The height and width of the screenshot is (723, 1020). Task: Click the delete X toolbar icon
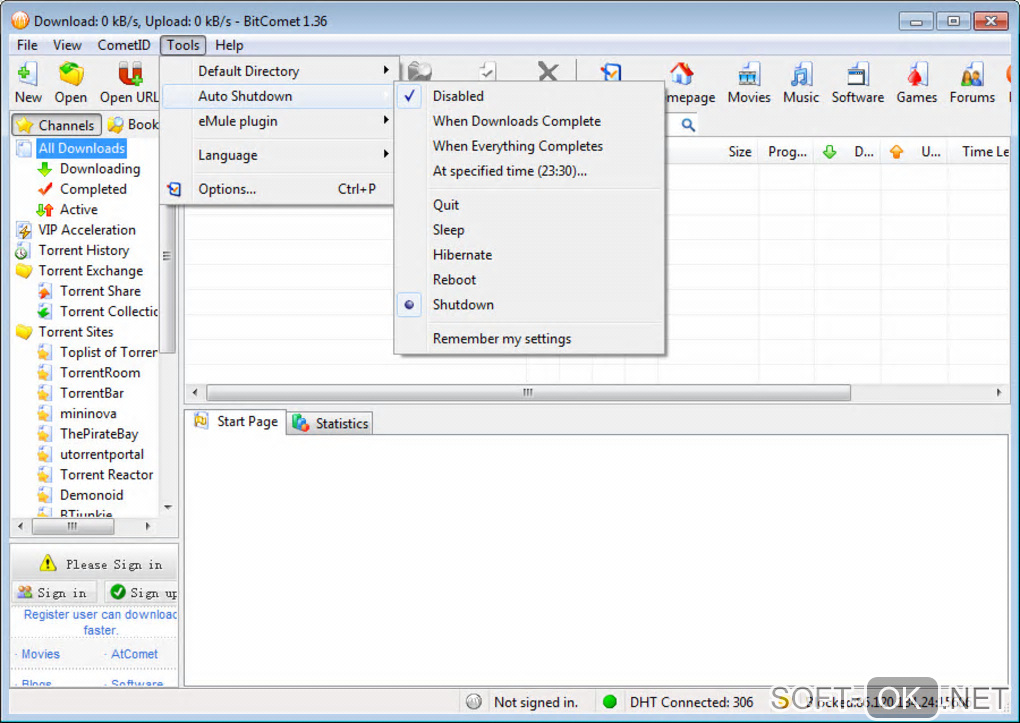548,72
